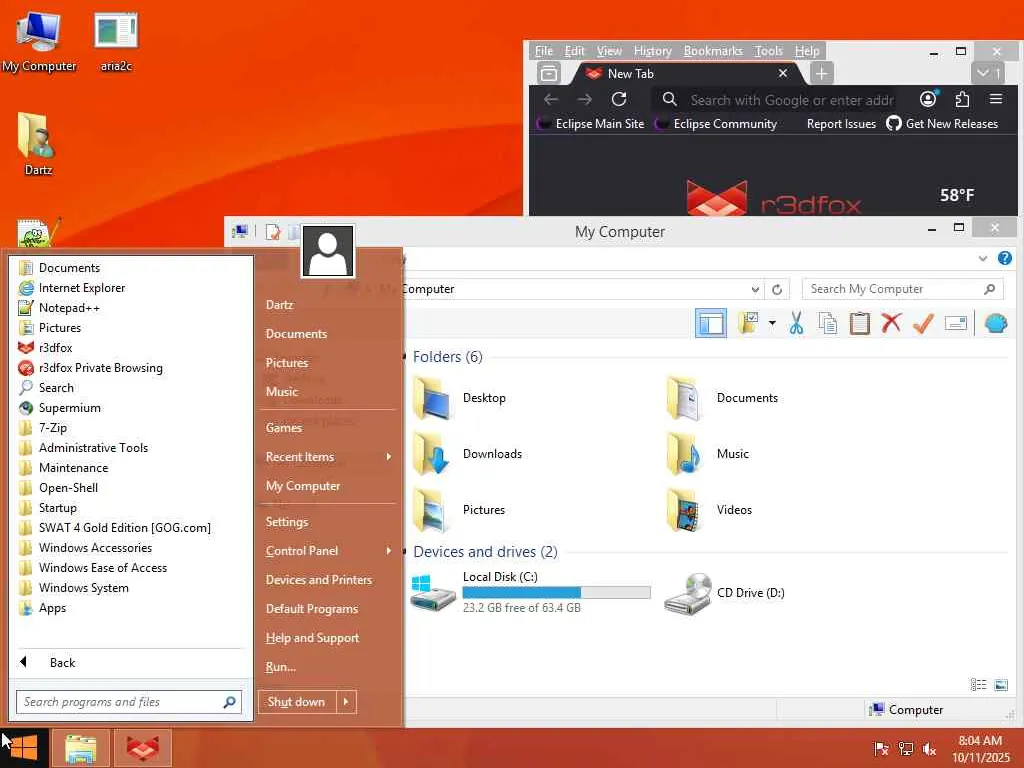The image size is (1024, 768).
Task: Click the Copy icon in My Computer toolbar
Action: pyautogui.click(x=827, y=323)
